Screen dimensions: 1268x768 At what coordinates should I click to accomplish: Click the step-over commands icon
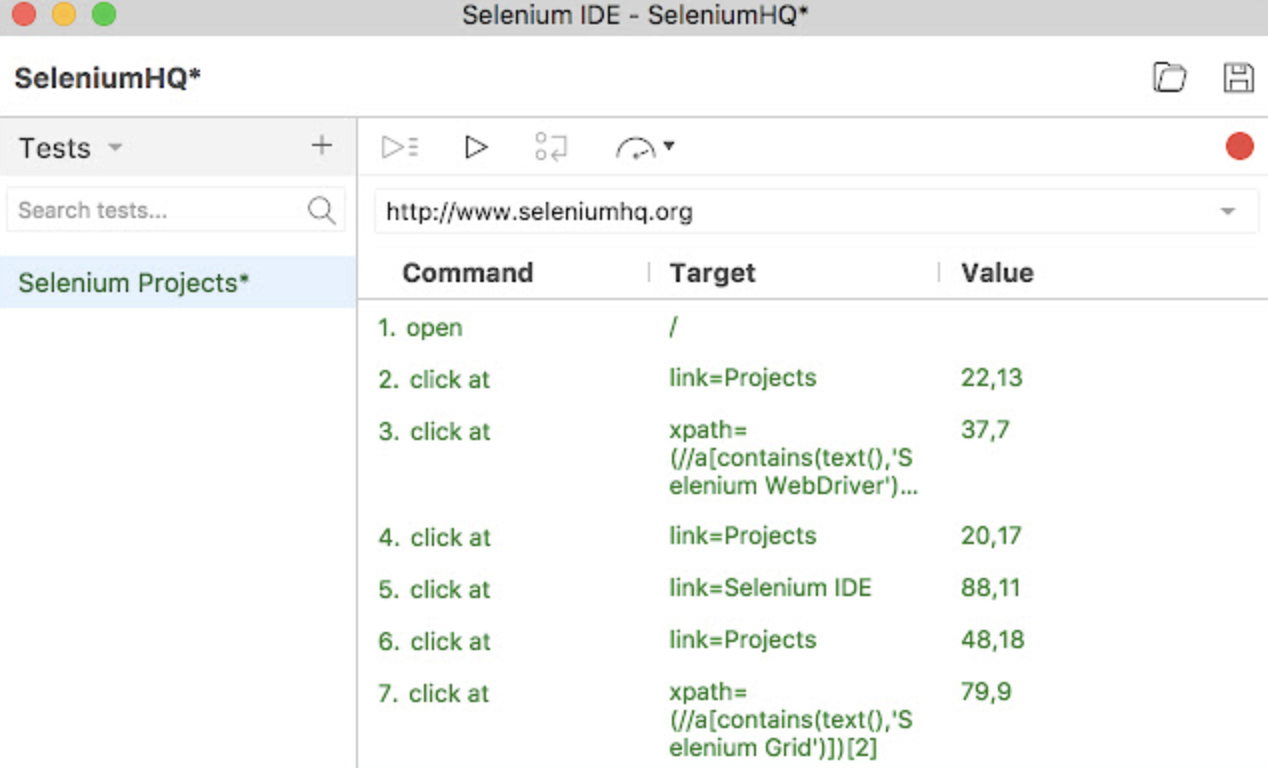[551, 148]
